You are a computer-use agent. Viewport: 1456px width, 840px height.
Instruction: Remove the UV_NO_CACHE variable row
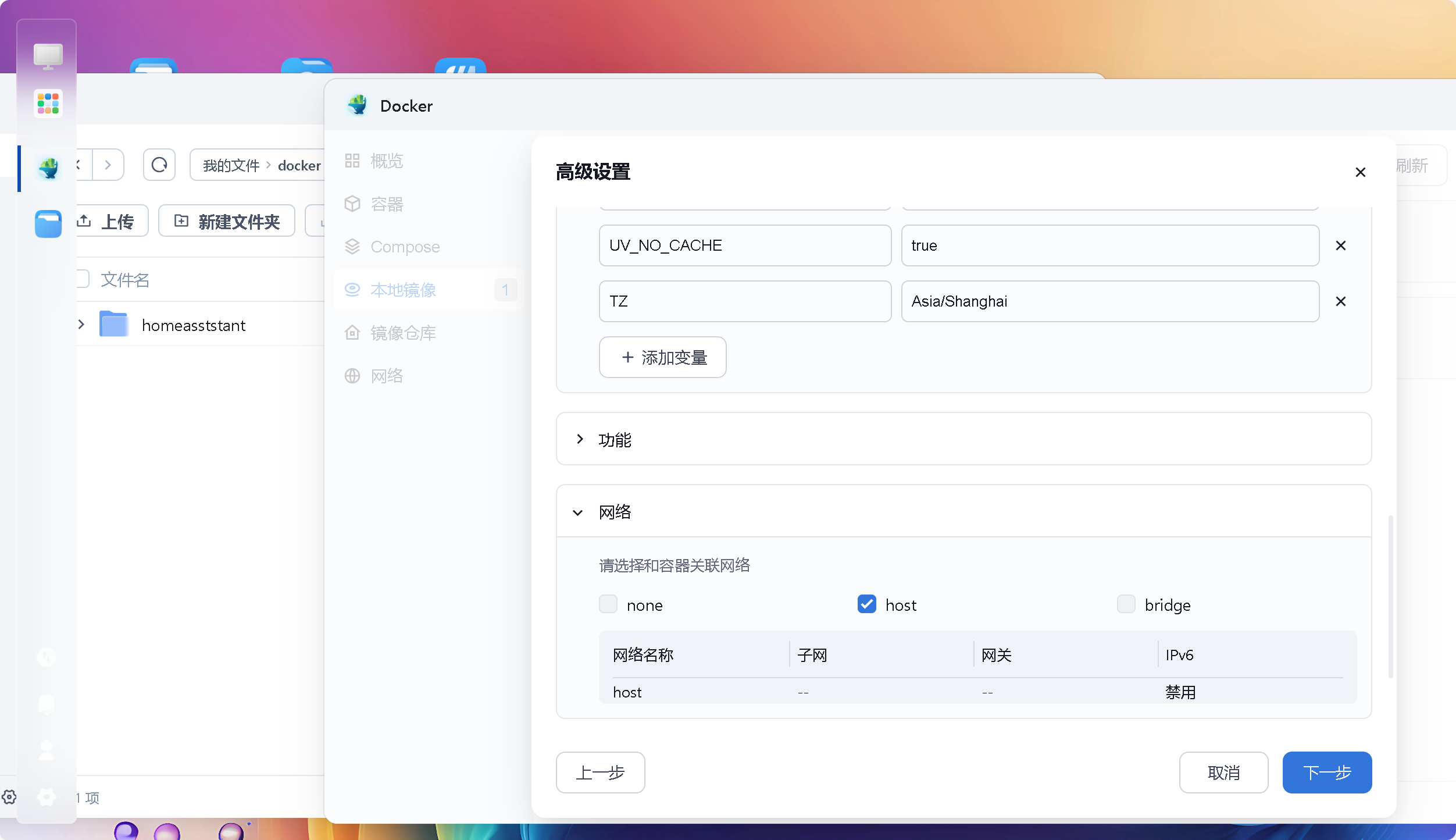click(x=1341, y=245)
